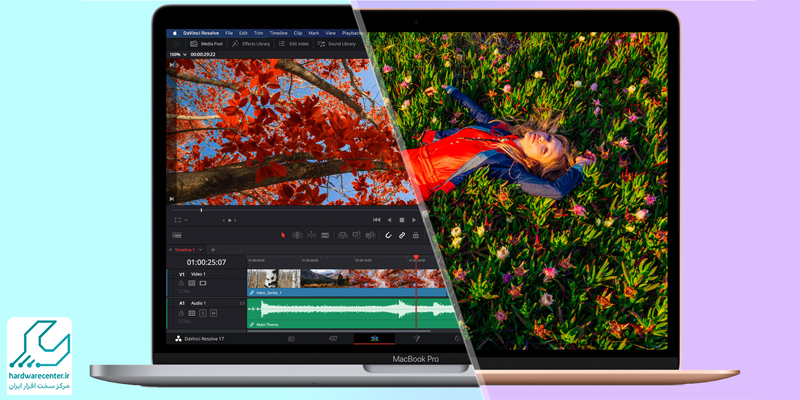Screen dimensions: 800x400
Task: Select the A1 track destination control
Action: tap(181, 303)
